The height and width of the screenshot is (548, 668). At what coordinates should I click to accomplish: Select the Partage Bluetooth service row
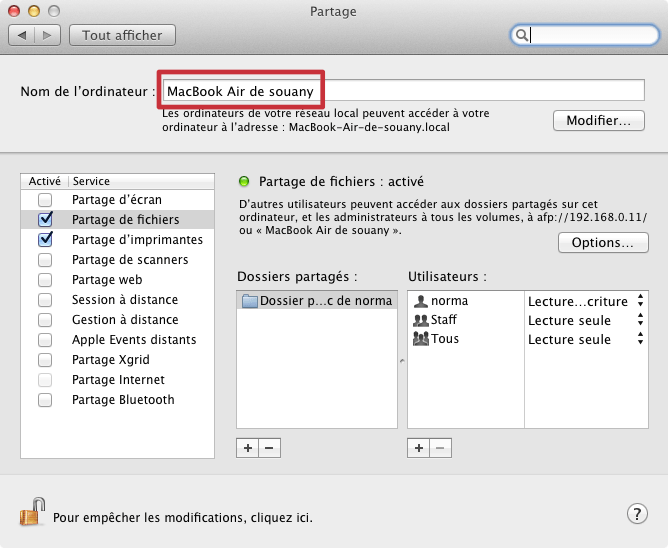click(118, 400)
